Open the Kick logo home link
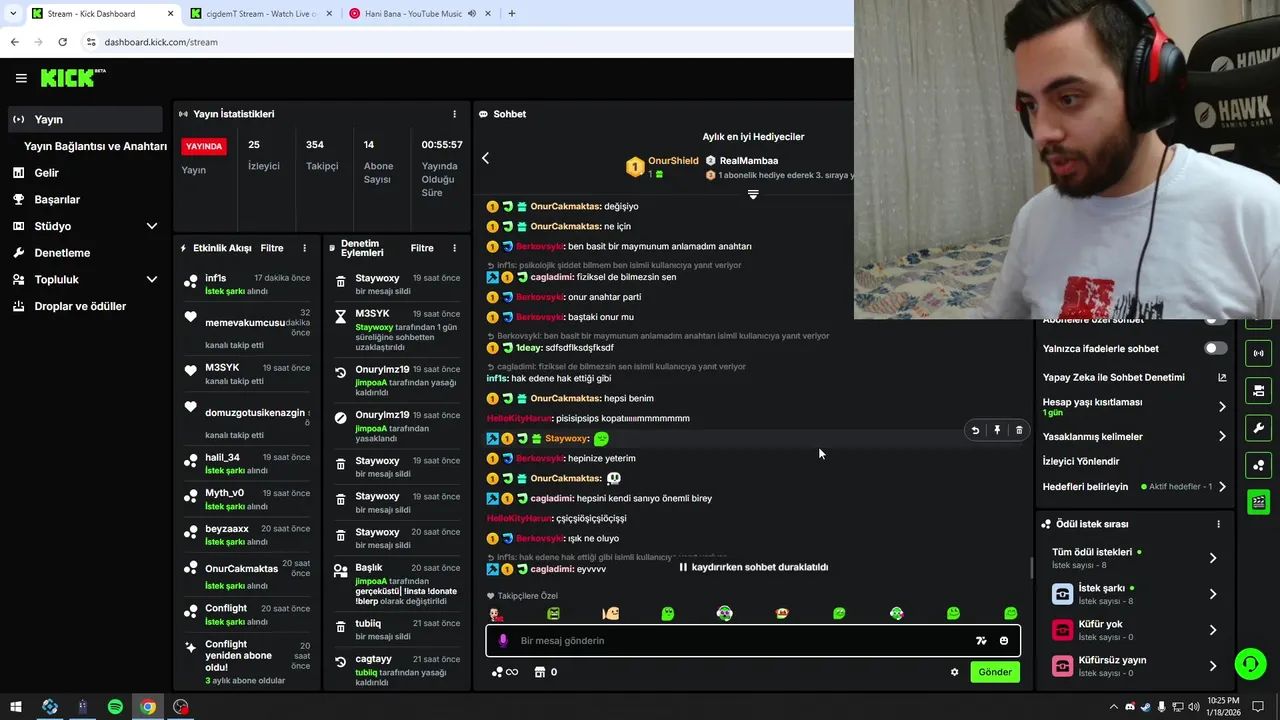This screenshot has width=1280, height=720. coord(72,78)
